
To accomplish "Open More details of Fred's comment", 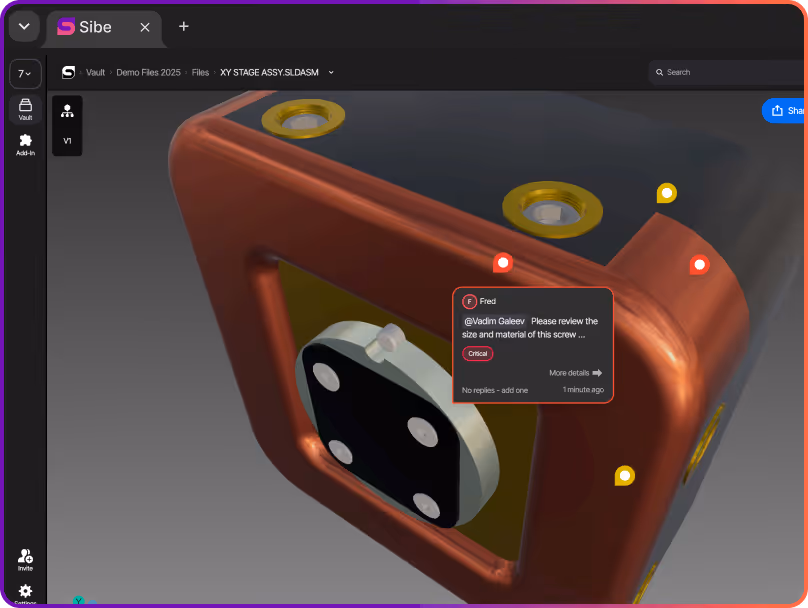I will click(575, 373).
